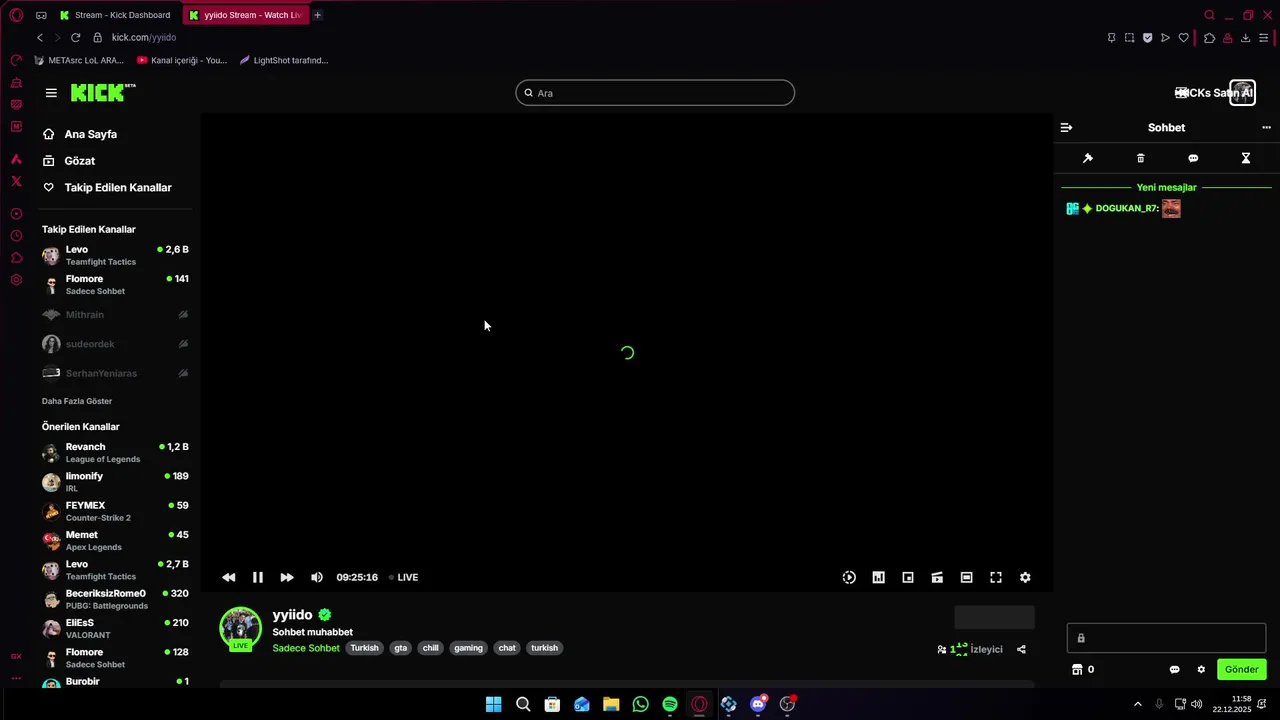This screenshot has height=720, width=1280.
Task: Jump to LIVE in the player
Action: pos(404,577)
